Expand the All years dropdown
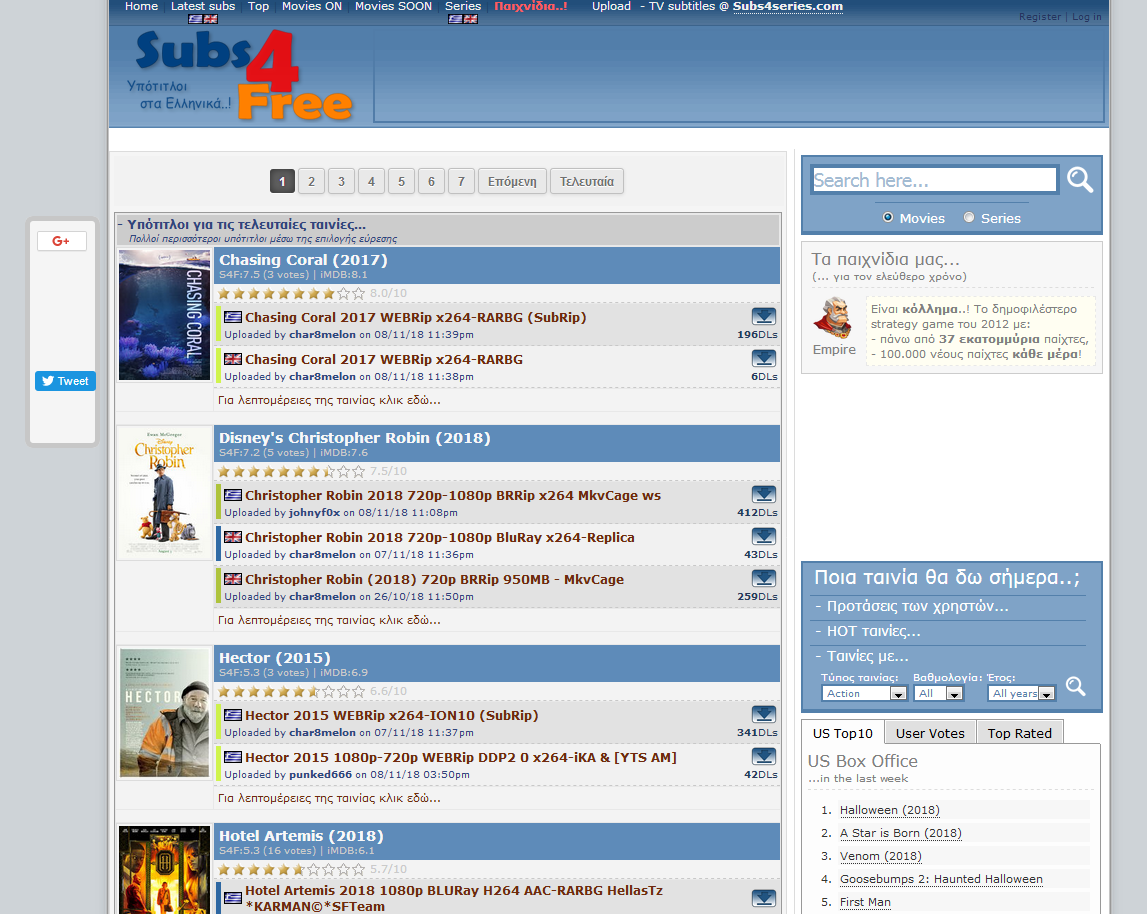Image resolution: width=1147 pixels, height=914 pixels. pos(1021,693)
